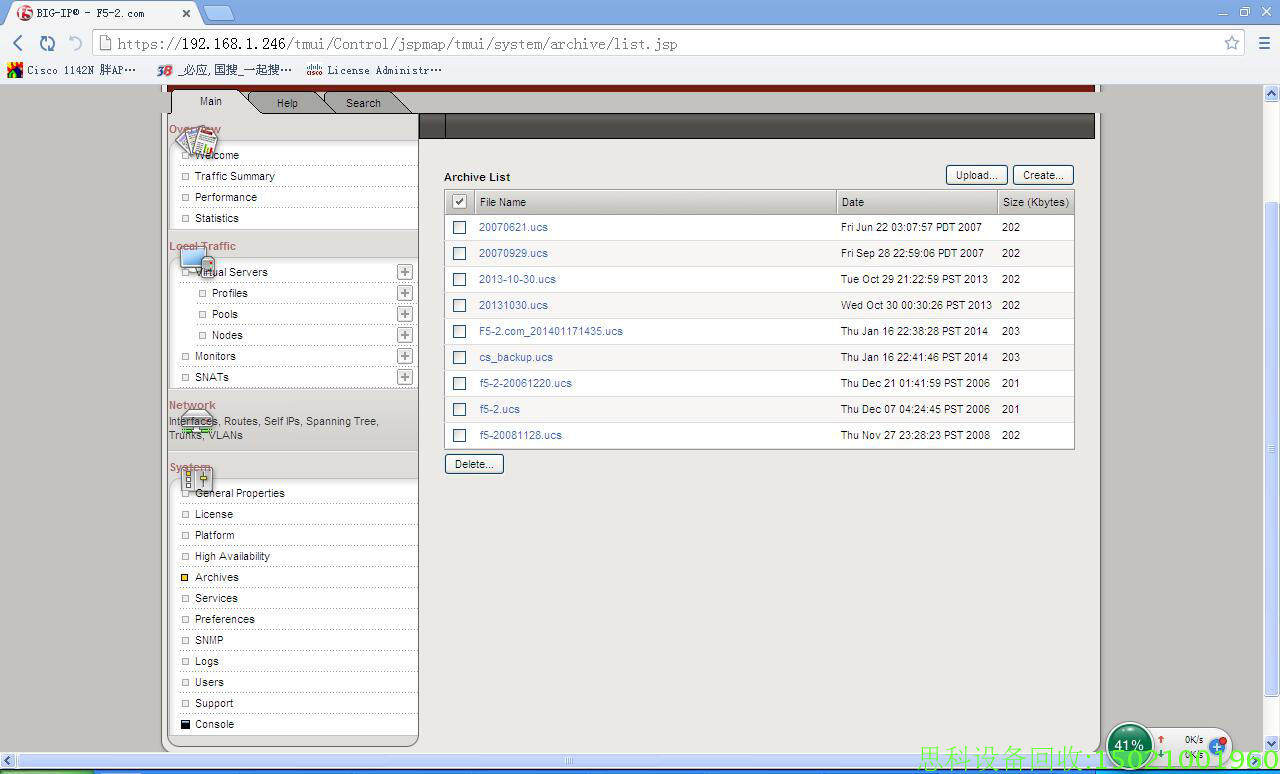Open the Archives menu item
Screen dimensions: 1280x774
pyautogui.click(x=217, y=577)
